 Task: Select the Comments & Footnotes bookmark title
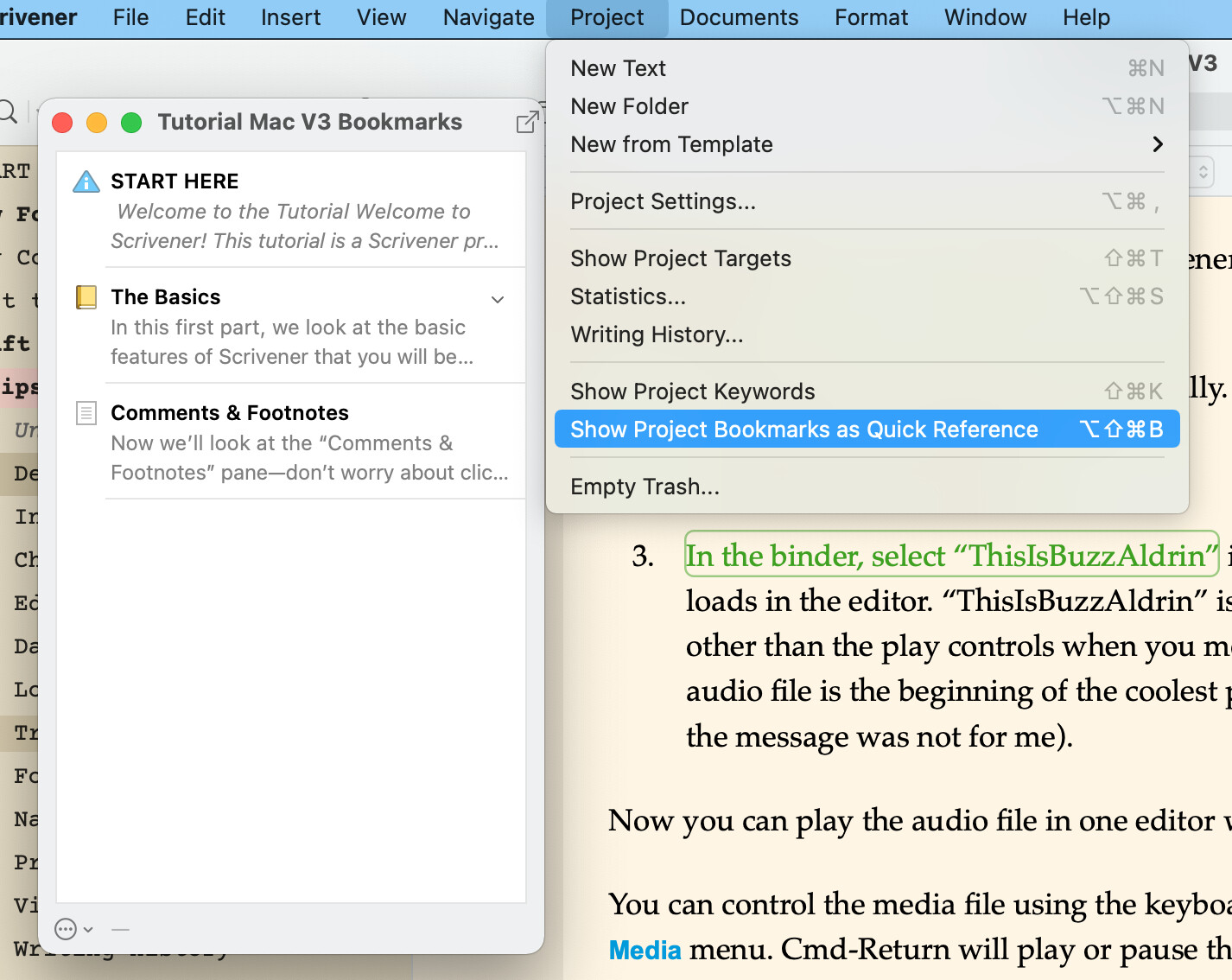point(230,413)
